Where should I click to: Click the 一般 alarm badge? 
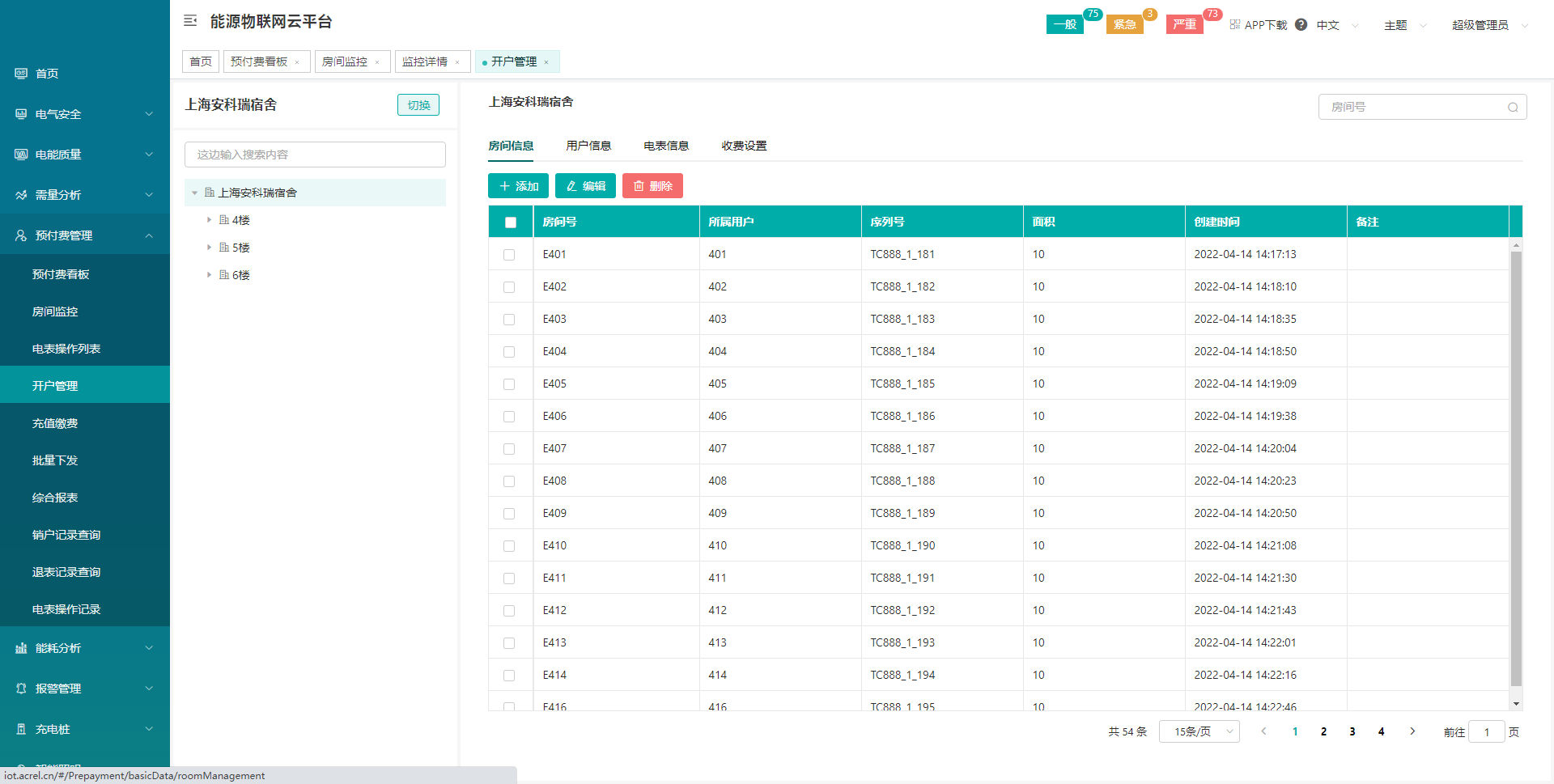point(1064,25)
